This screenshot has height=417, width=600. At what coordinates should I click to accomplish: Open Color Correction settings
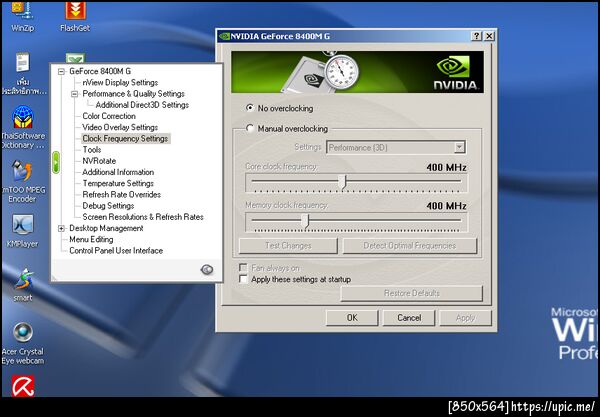click(109, 116)
